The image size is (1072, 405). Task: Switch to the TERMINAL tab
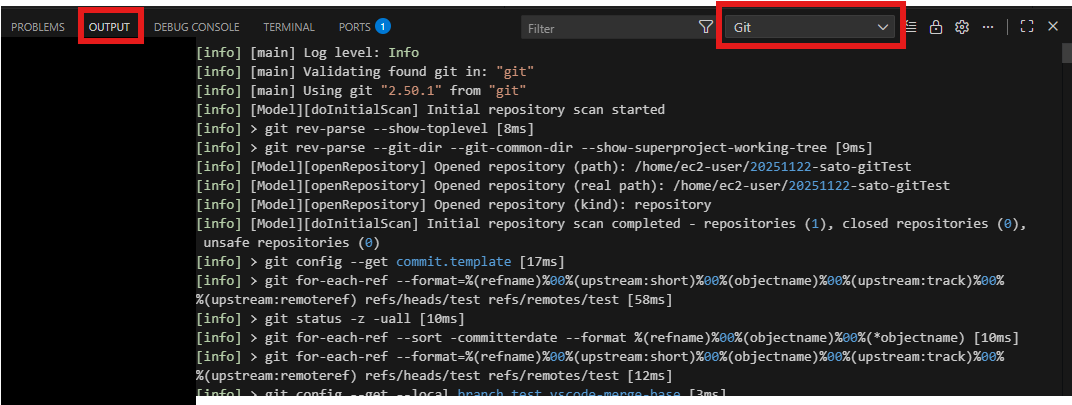289,27
